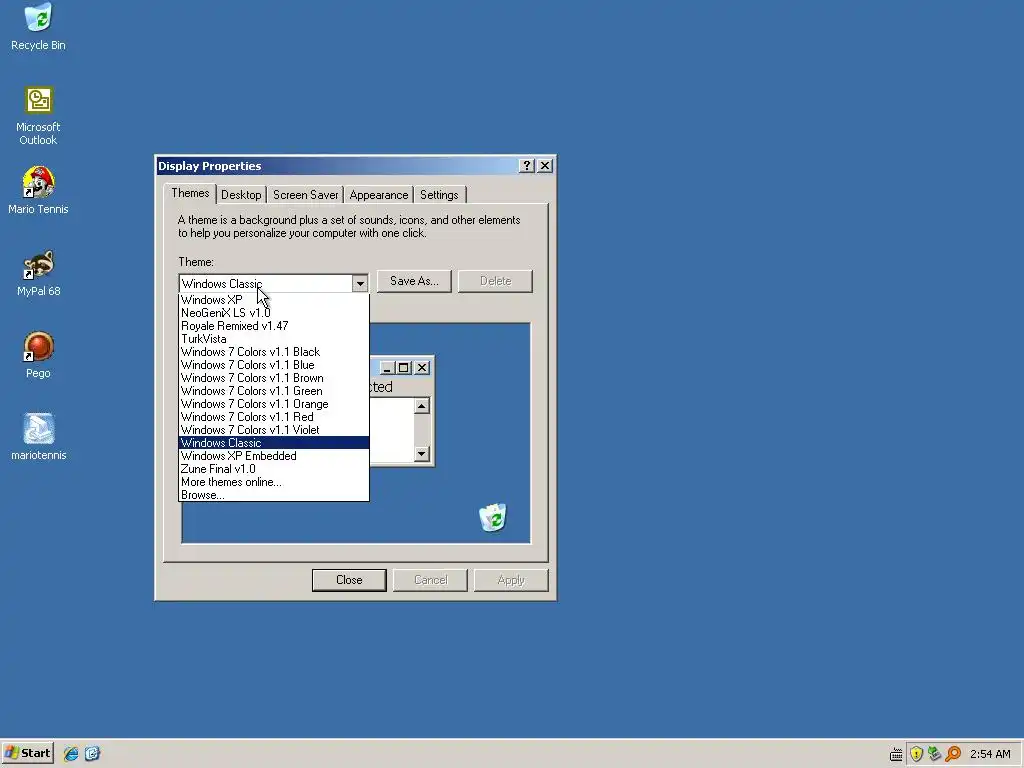Select the TurkVista theme
Image resolution: width=1024 pixels, height=768 pixels.
[274, 339]
